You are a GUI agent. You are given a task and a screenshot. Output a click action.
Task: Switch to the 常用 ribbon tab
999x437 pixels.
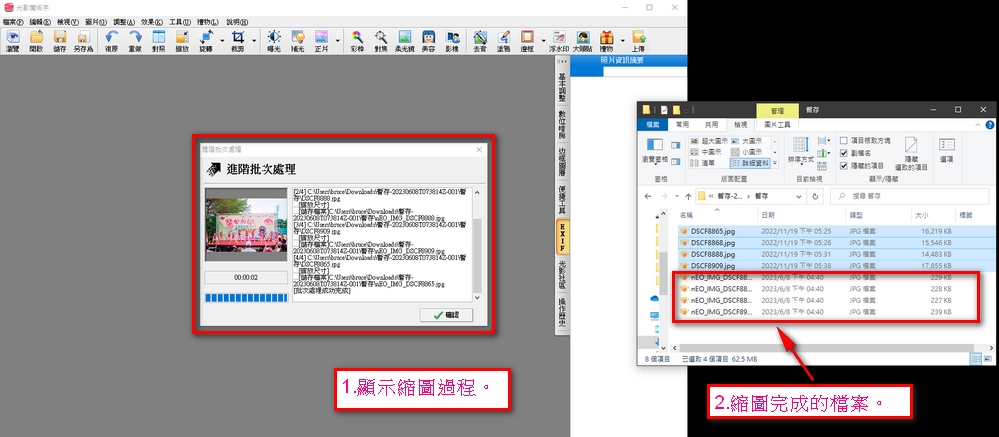(682, 124)
